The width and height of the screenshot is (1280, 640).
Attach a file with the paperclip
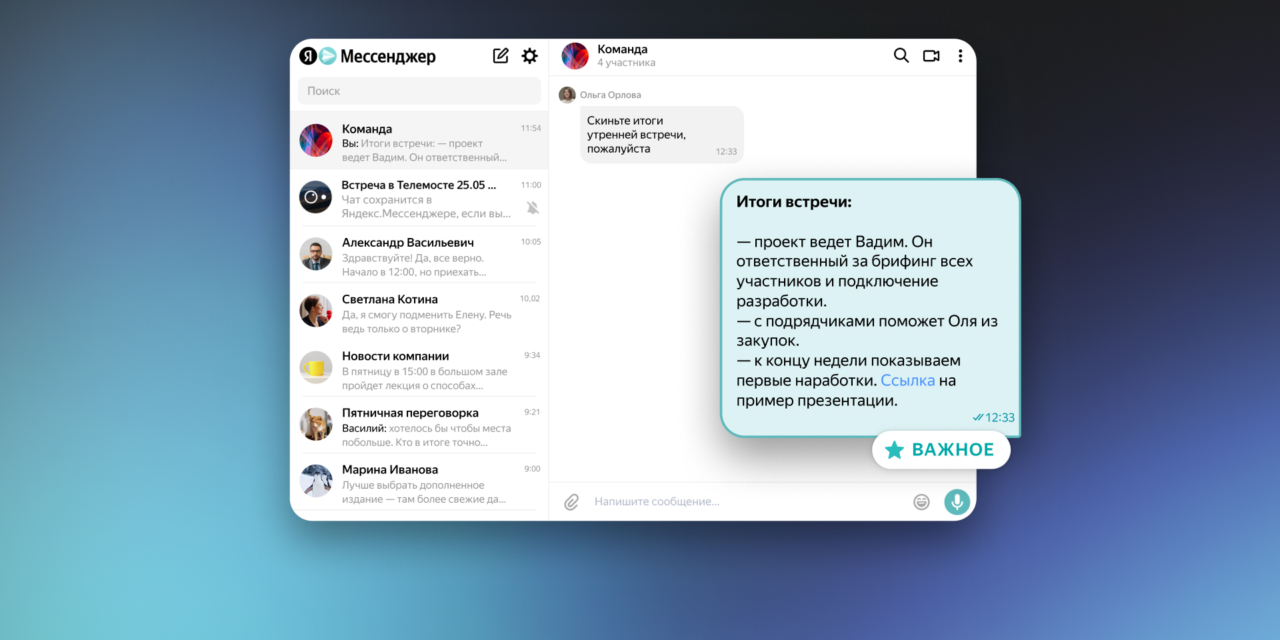click(571, 501)
